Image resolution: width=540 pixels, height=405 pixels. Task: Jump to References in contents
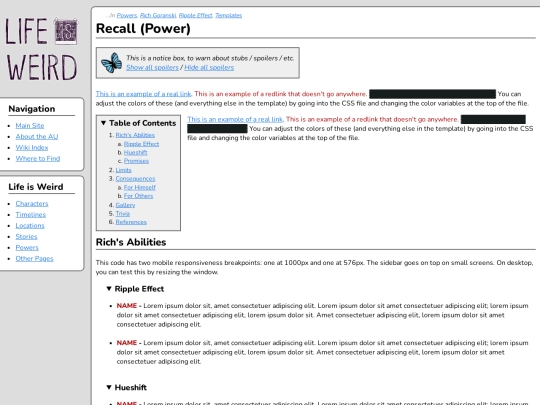coord(131,222)
